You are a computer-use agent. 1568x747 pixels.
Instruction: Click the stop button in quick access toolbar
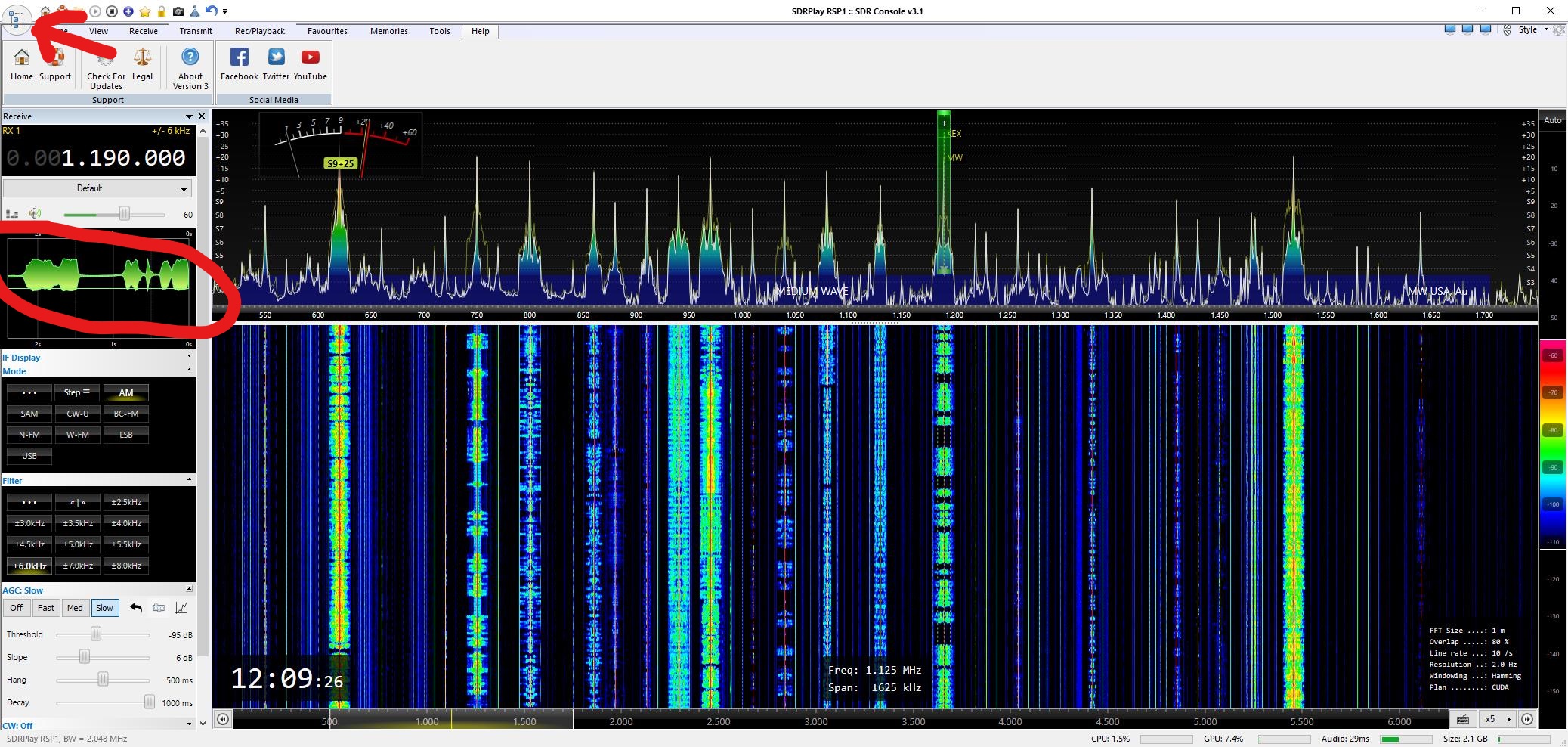pos(112,11)
